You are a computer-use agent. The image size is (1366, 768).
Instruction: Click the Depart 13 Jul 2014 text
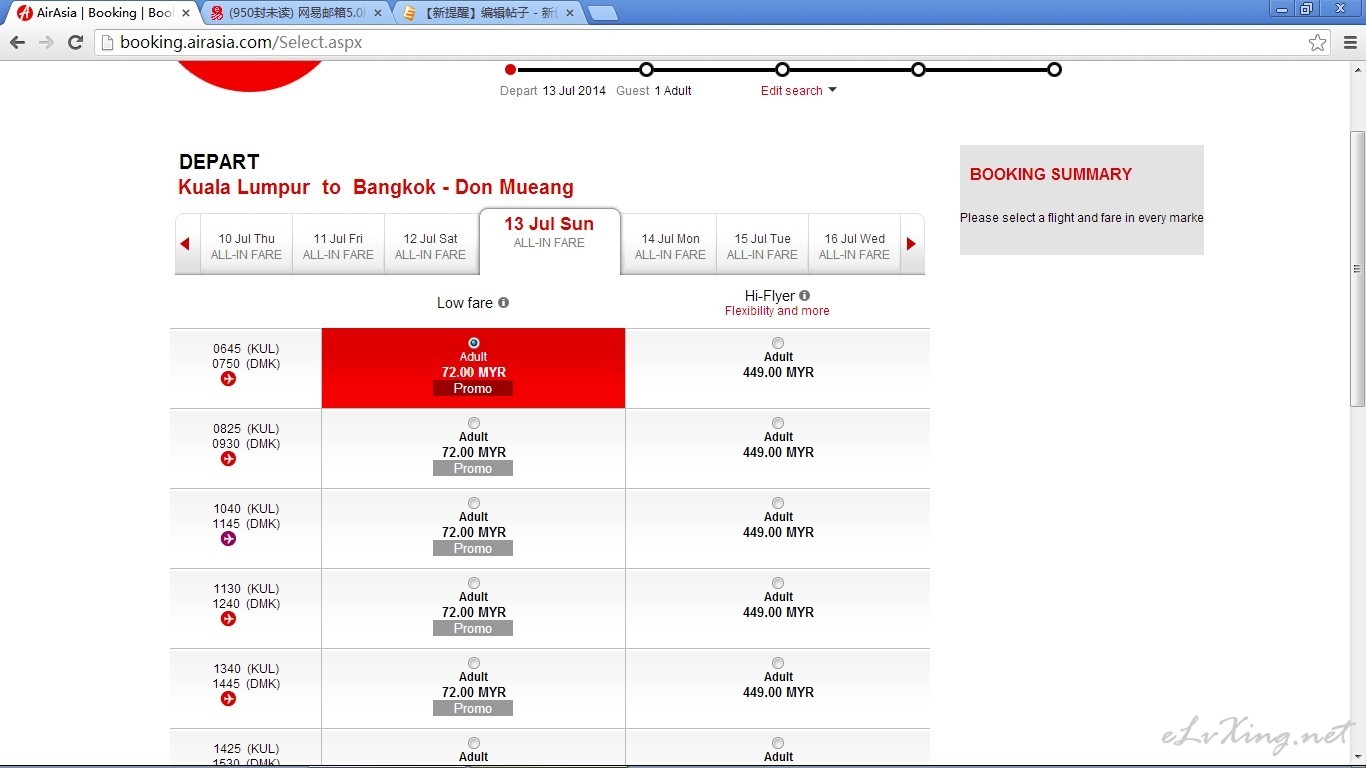coord(553,91)
